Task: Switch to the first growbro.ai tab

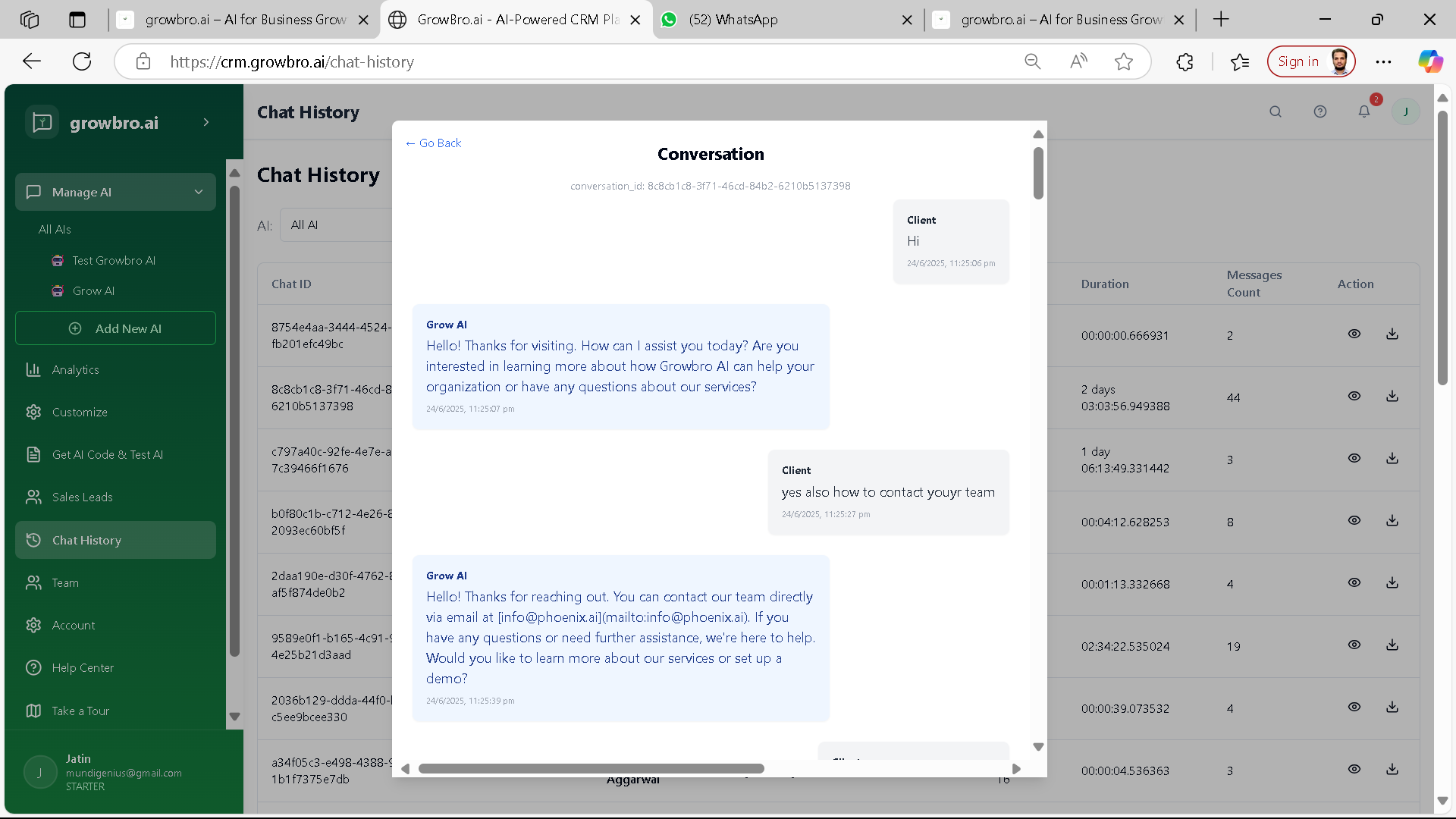Action: (243, 20)
